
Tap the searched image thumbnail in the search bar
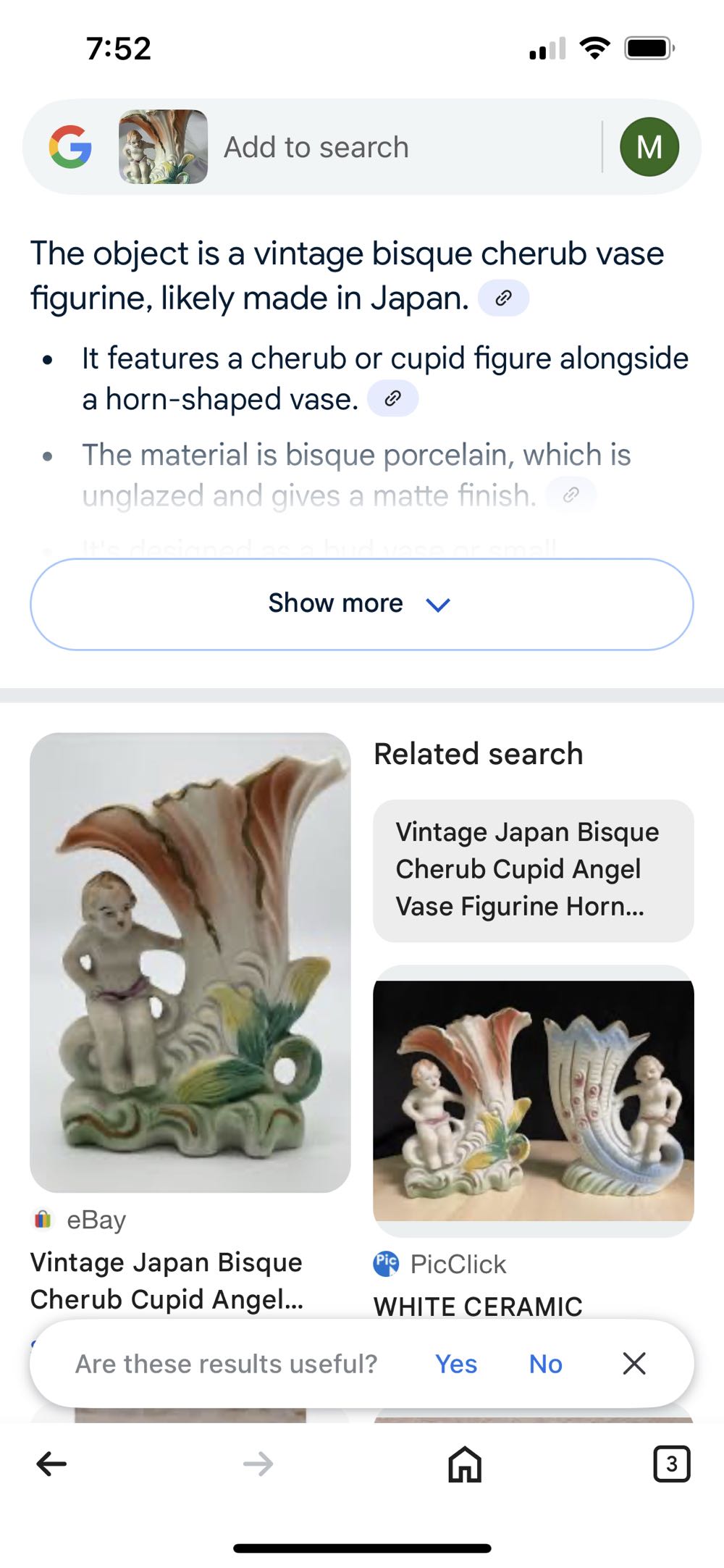[161, 146]
